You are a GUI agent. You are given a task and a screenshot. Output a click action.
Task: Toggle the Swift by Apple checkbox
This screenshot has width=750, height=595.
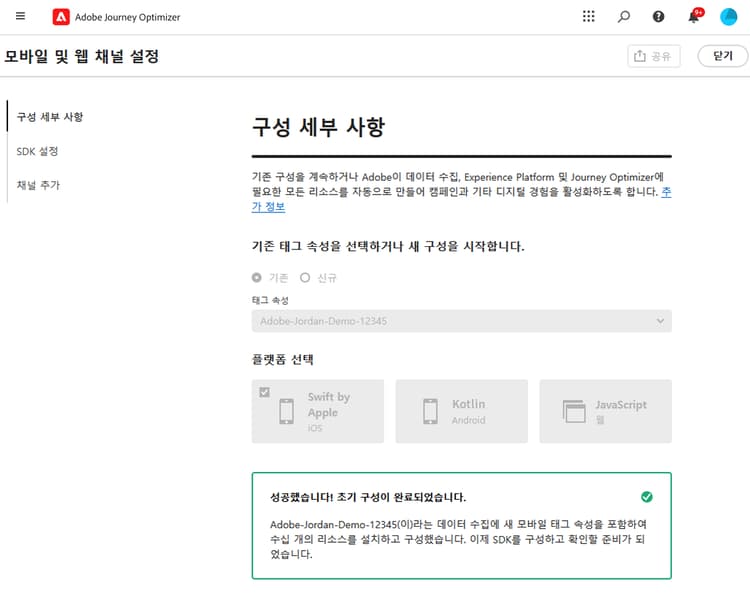(265, 392)
